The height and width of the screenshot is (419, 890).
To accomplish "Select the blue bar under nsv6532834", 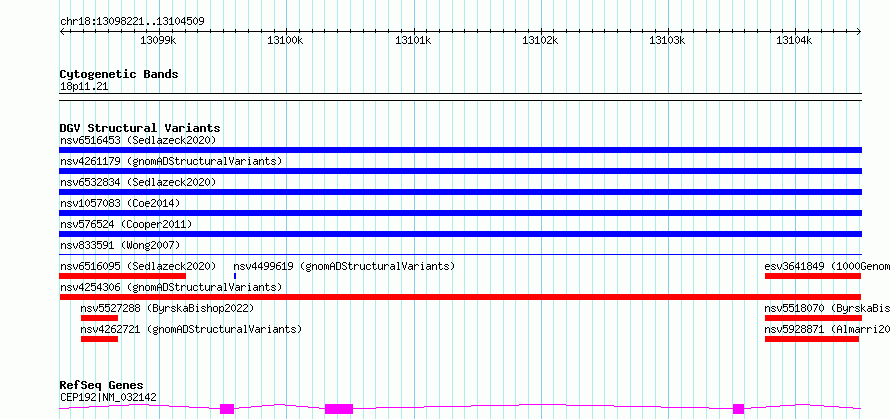I will point(460,192).
